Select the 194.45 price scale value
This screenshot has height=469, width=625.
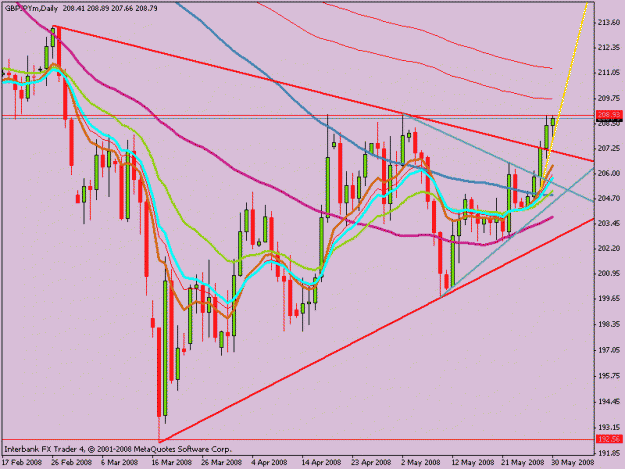coord(608,402)
